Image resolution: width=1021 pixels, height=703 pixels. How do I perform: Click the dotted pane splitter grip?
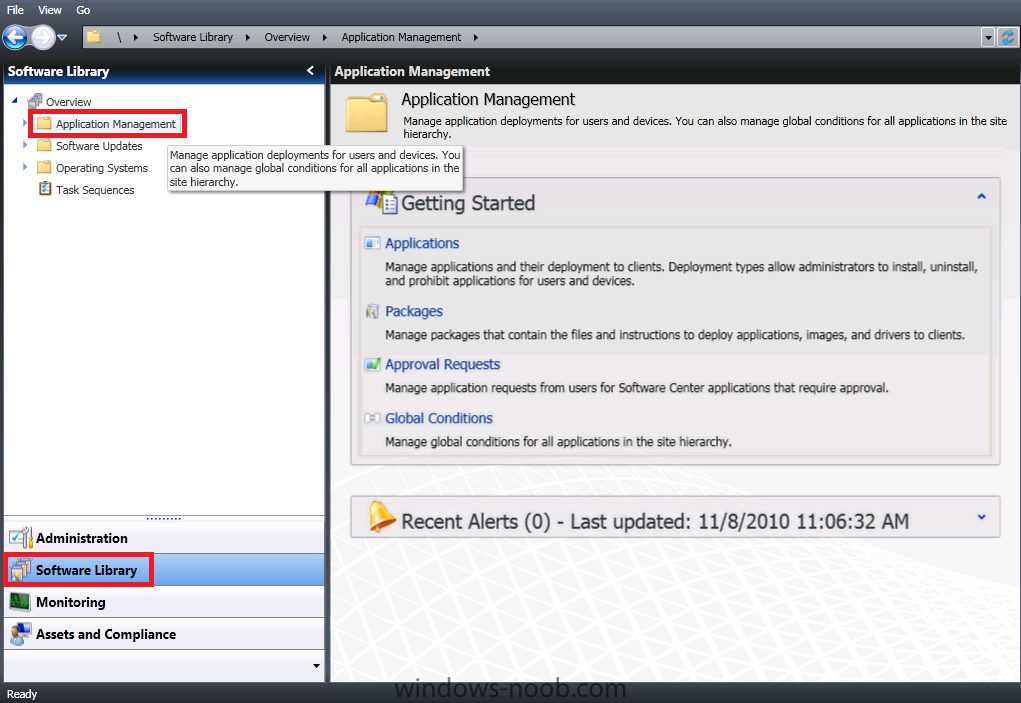pos(163,518)
